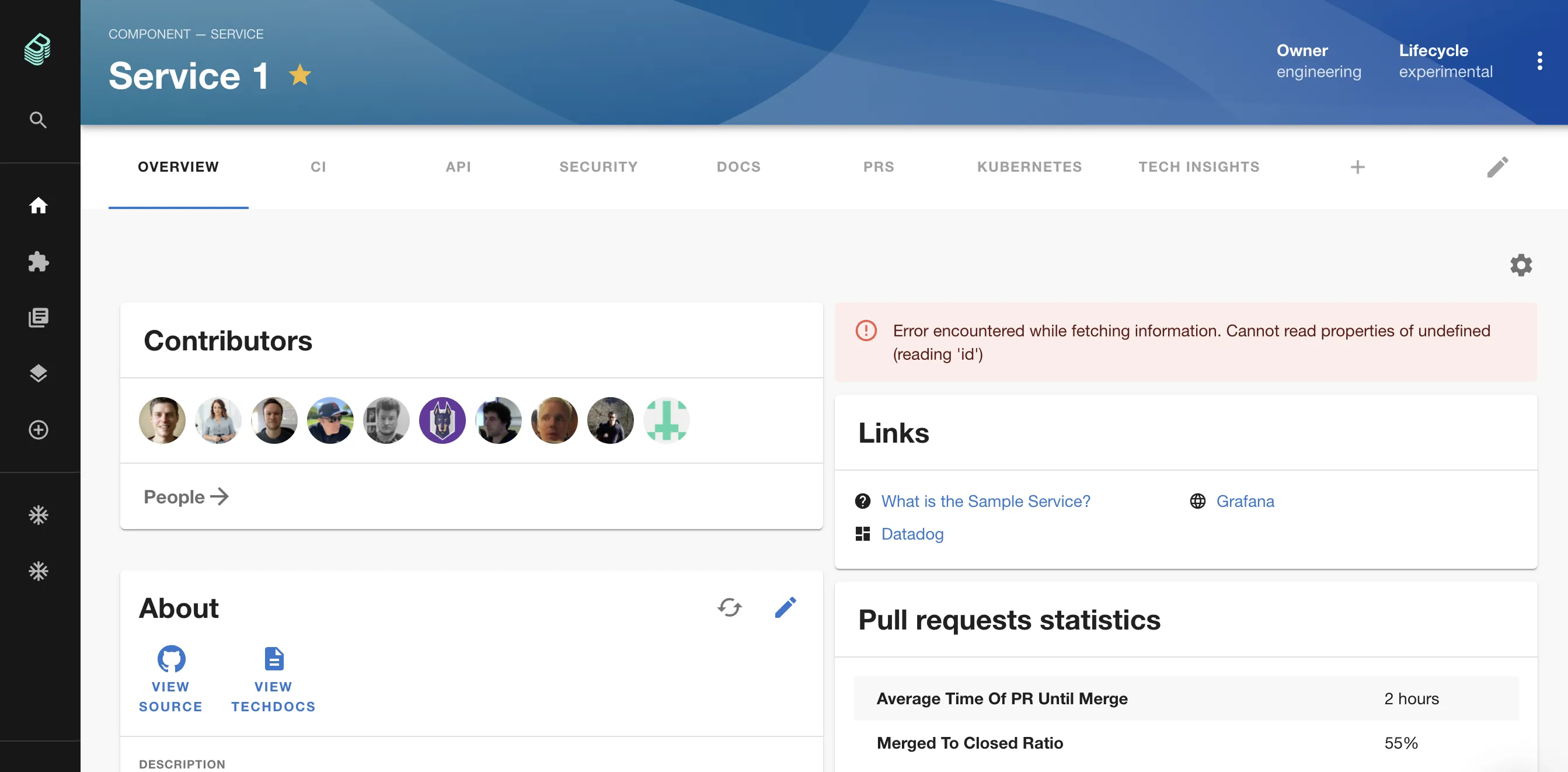
Task: Open the Home icon in the sidebar
Action: [x=39, y=206]
